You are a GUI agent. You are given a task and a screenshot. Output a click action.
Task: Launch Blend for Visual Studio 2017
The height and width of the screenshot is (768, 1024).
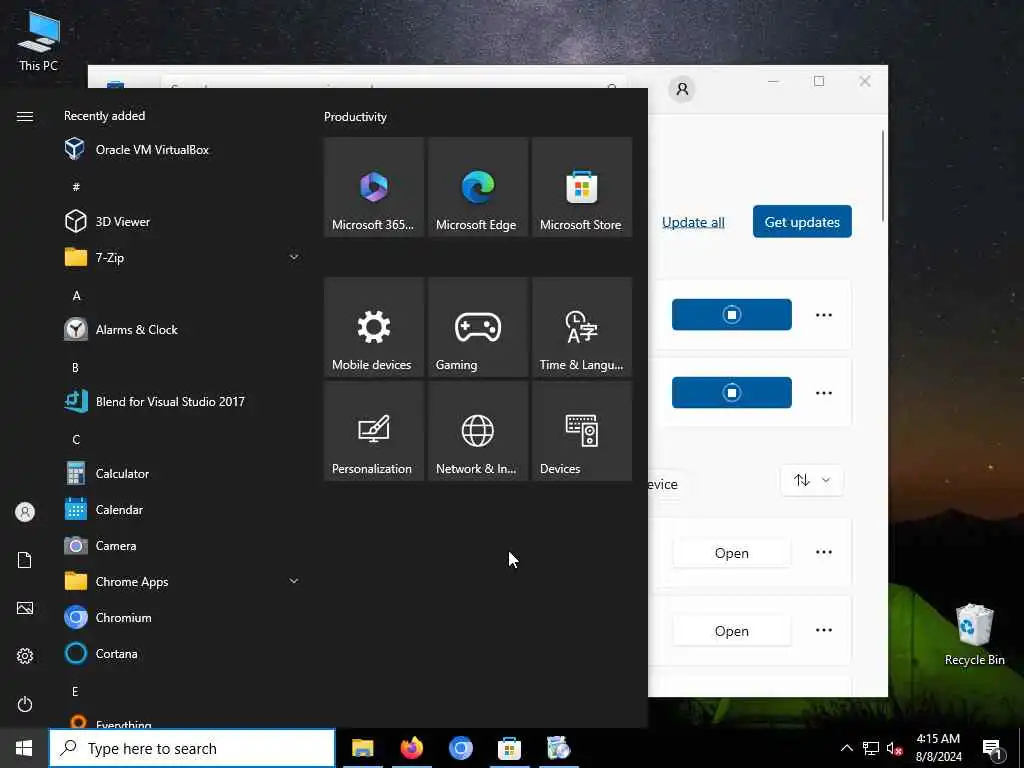tap(180, 401)
